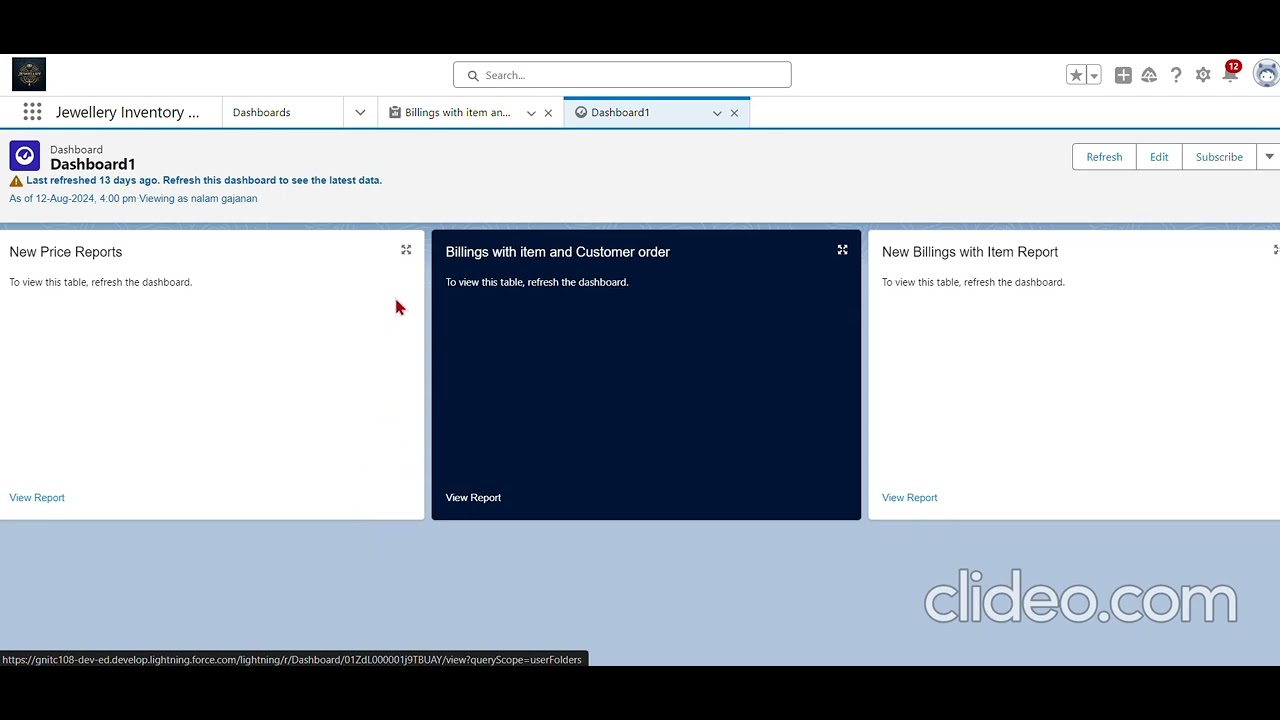Open the Setup gear menu
Screen dimensions: 1280x720
1203,75
